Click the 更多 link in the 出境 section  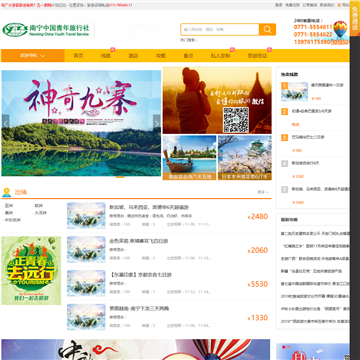263,192
